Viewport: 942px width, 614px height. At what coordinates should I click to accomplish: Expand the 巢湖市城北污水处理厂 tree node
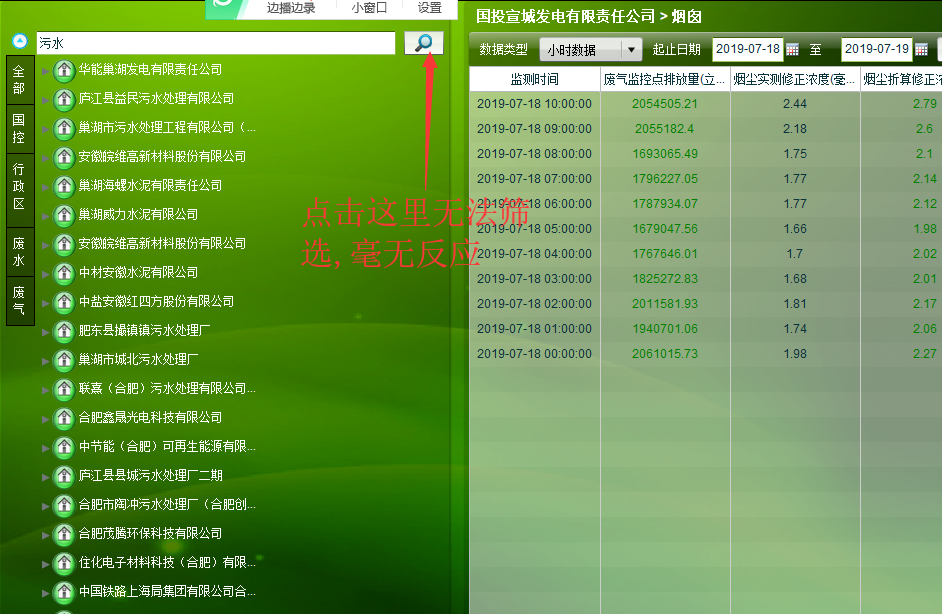(x=46, y=361)
